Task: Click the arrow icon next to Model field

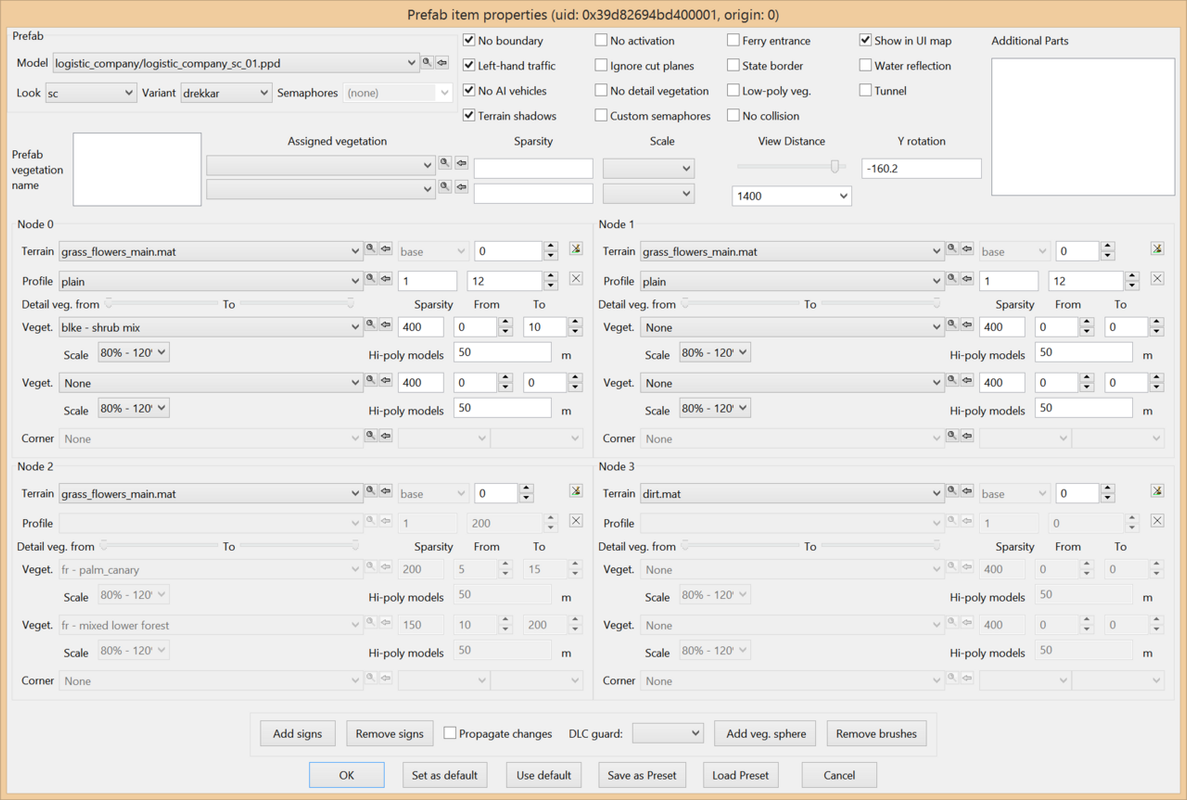Action: 443,62
